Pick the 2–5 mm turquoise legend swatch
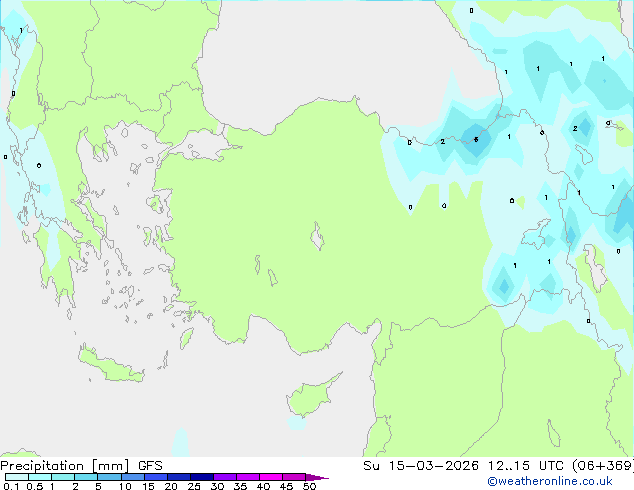 click(x=86, y=477)
